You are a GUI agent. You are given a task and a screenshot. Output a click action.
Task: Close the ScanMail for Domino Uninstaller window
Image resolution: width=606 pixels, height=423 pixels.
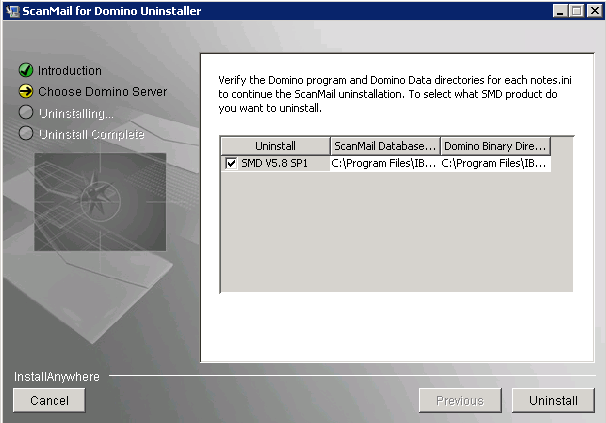coord(592,10)
